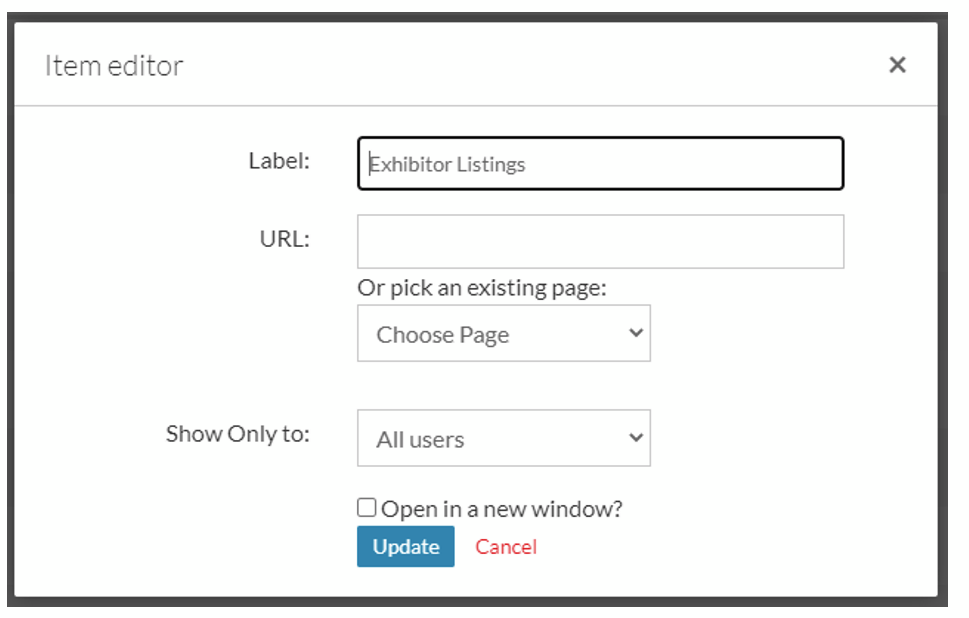Click the chevron arrow on All users
This screenshot has width=969, height=618.
[x=636, y=438]
